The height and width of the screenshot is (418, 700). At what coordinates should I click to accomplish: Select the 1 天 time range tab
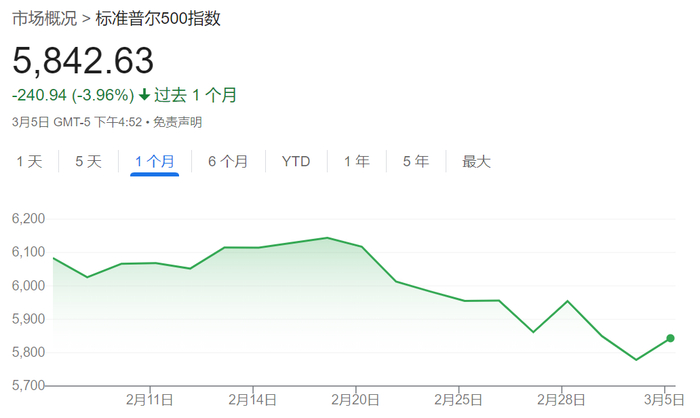pos(29,161)
